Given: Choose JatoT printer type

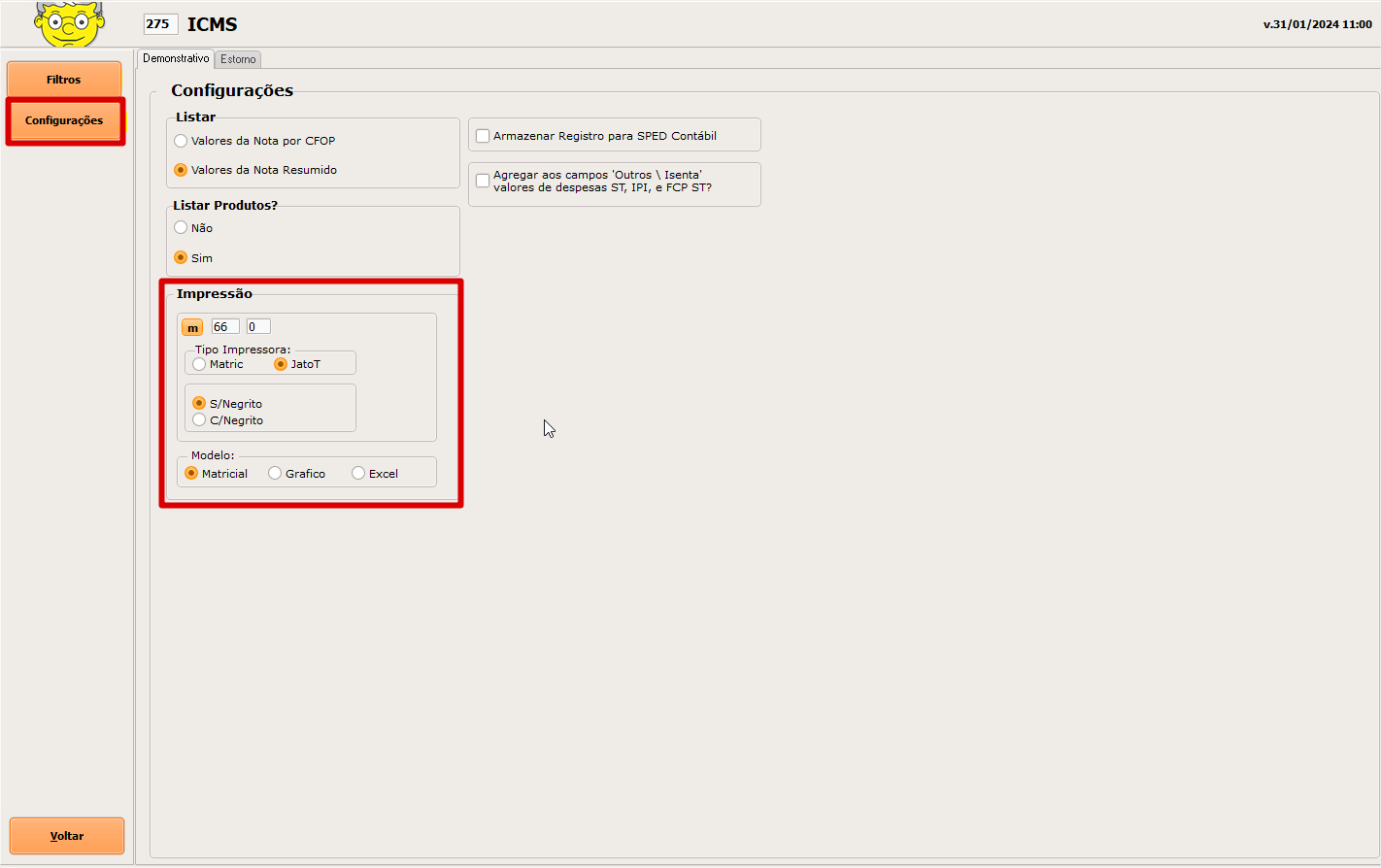Looking at the screenshot, I should coord(281,364).
